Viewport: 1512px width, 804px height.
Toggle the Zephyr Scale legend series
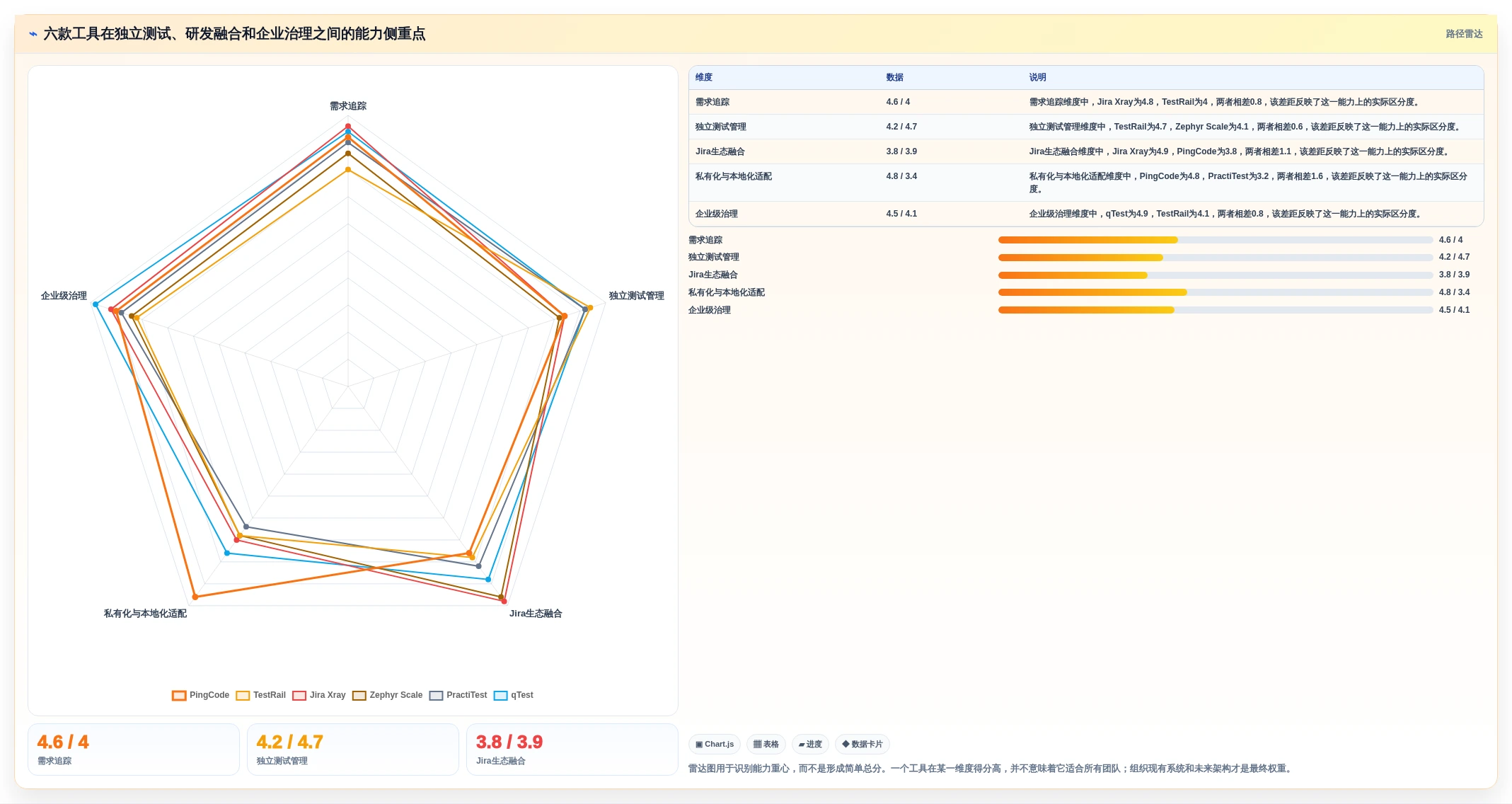pyautogui.click(x=388, y=695)
